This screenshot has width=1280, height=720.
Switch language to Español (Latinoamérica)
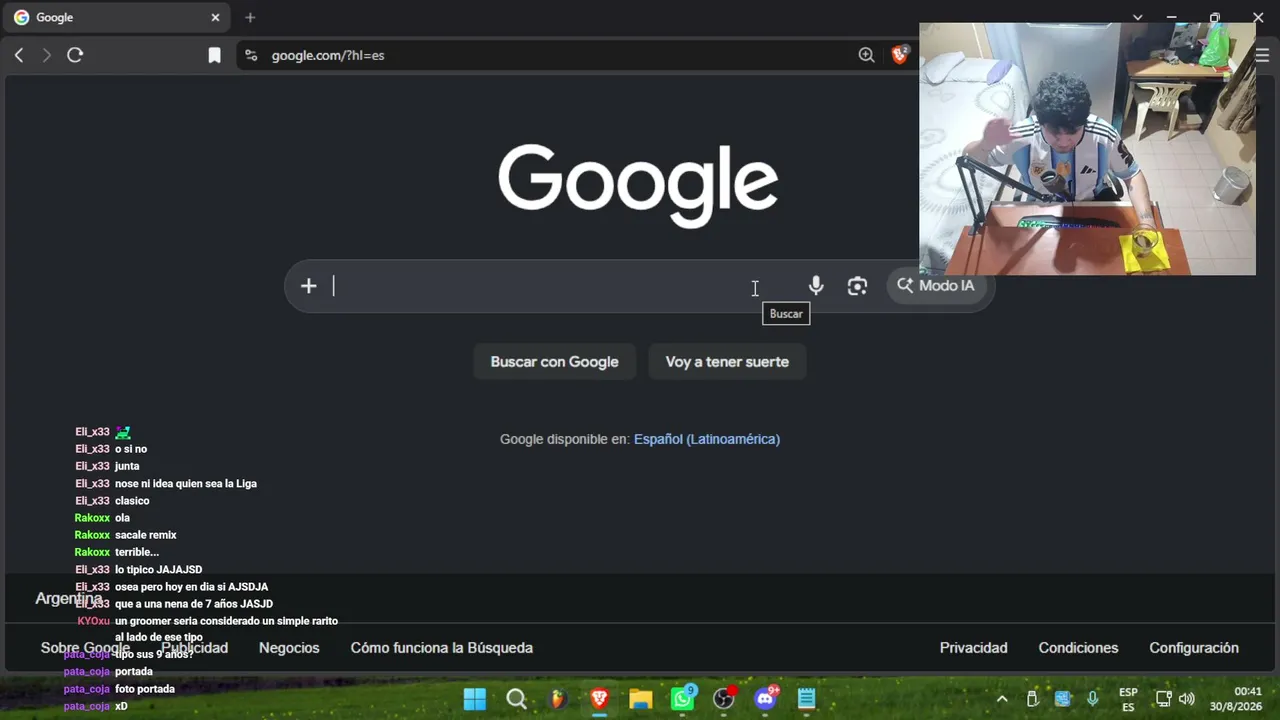click(707, 439)
